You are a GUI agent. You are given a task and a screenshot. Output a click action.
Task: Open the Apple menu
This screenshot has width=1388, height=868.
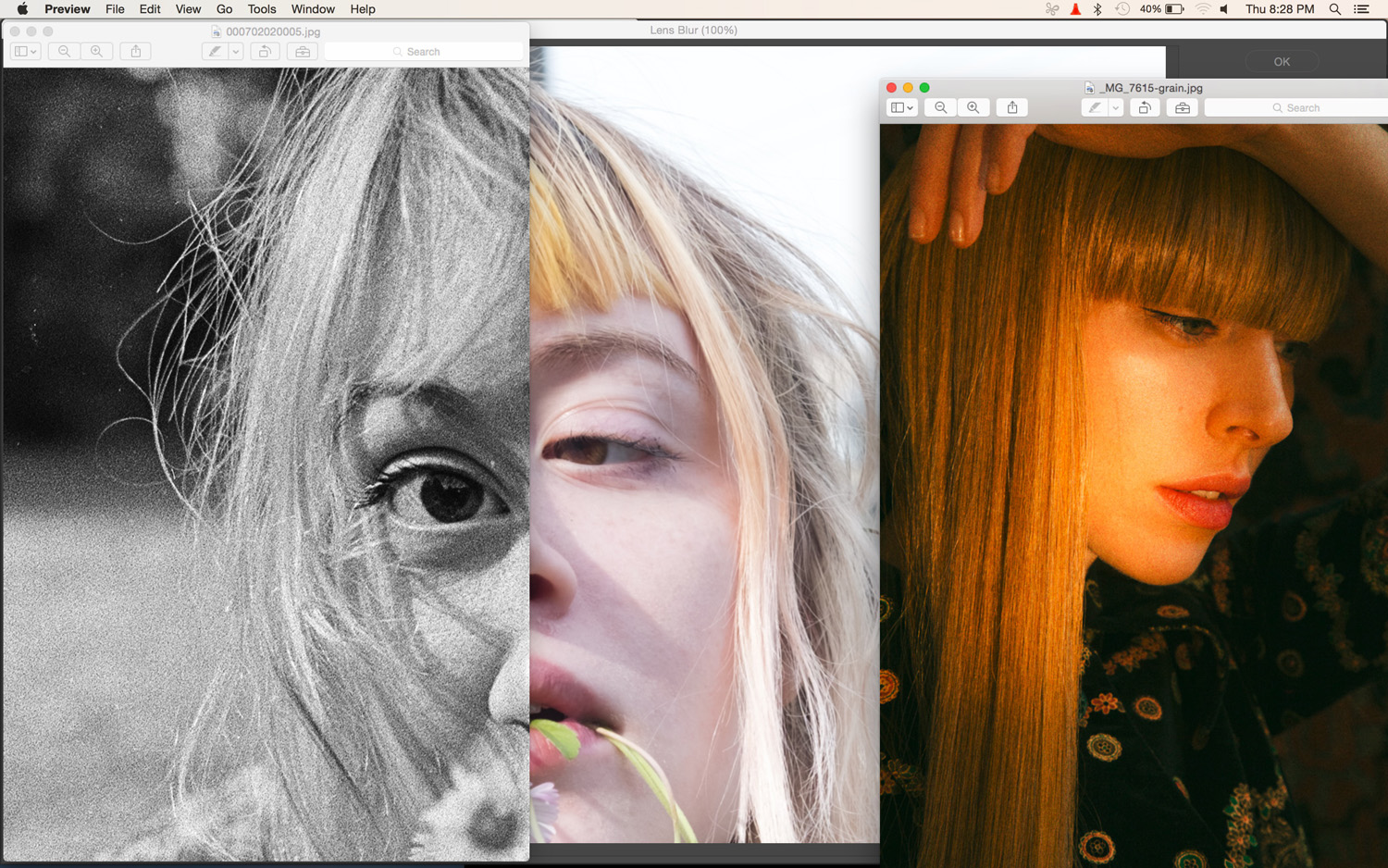[22, 9]
